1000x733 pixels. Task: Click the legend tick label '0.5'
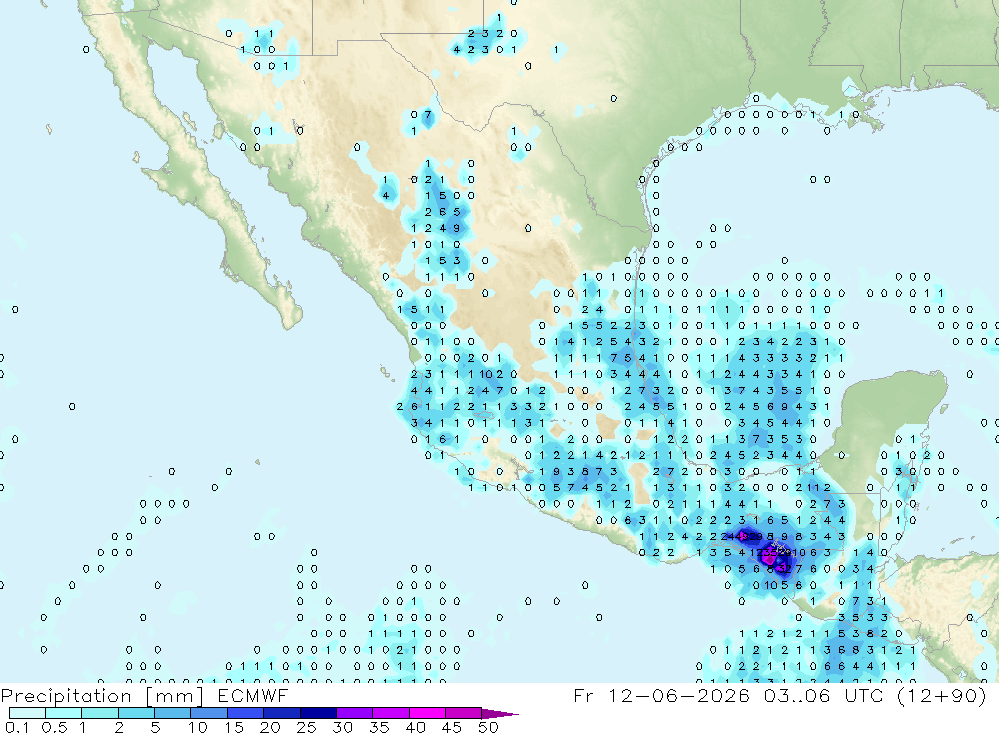pos(54,727)
